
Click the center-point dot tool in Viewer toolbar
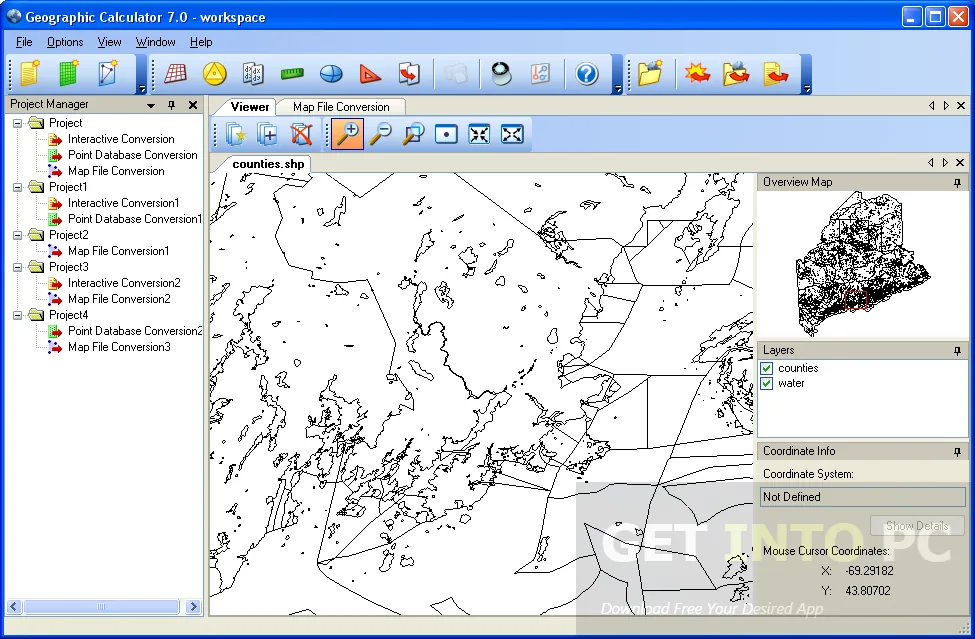[x=446, y=134]
